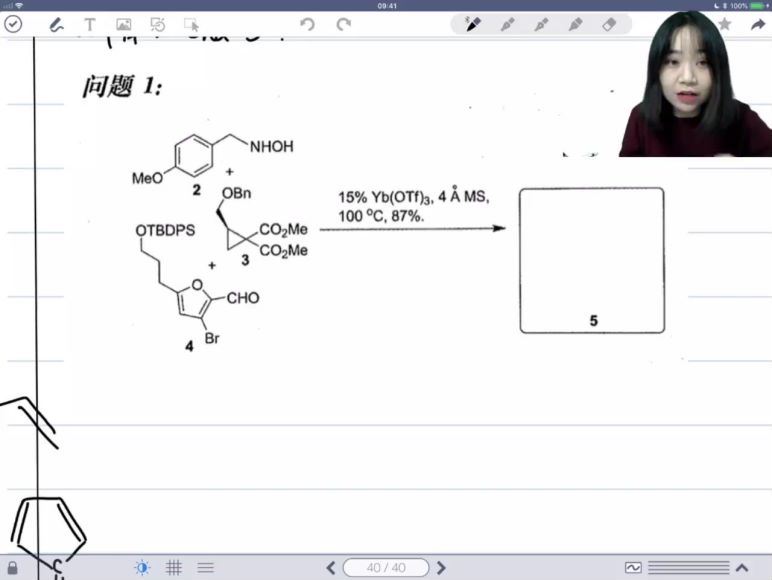772x580 pixels.
Task: Toggle the lined paper icon
Action: (205, 568)
